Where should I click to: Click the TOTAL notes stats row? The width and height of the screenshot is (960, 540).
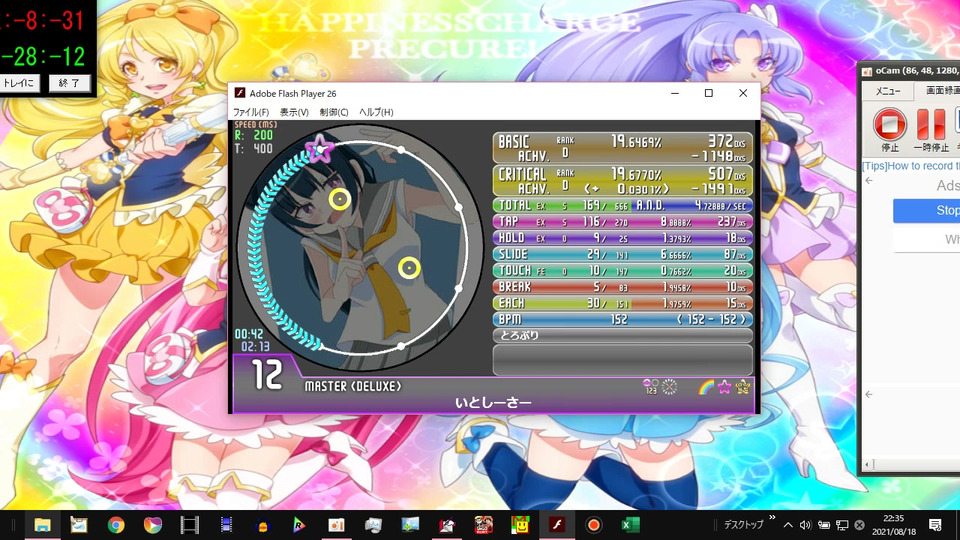point(623,206)
